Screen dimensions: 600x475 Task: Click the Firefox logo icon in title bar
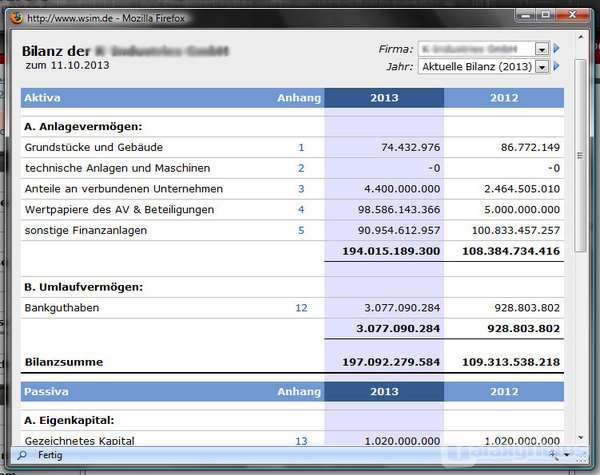point(16,18)
